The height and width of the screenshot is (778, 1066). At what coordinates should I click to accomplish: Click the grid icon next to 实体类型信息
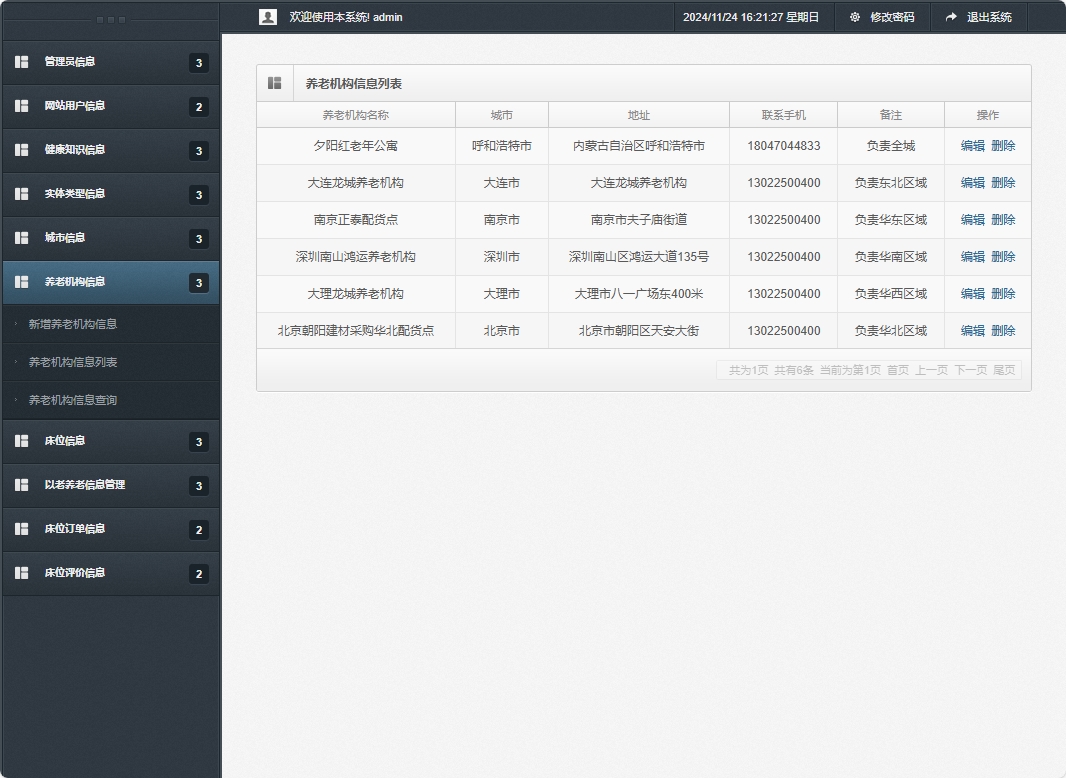coord(21,194)
